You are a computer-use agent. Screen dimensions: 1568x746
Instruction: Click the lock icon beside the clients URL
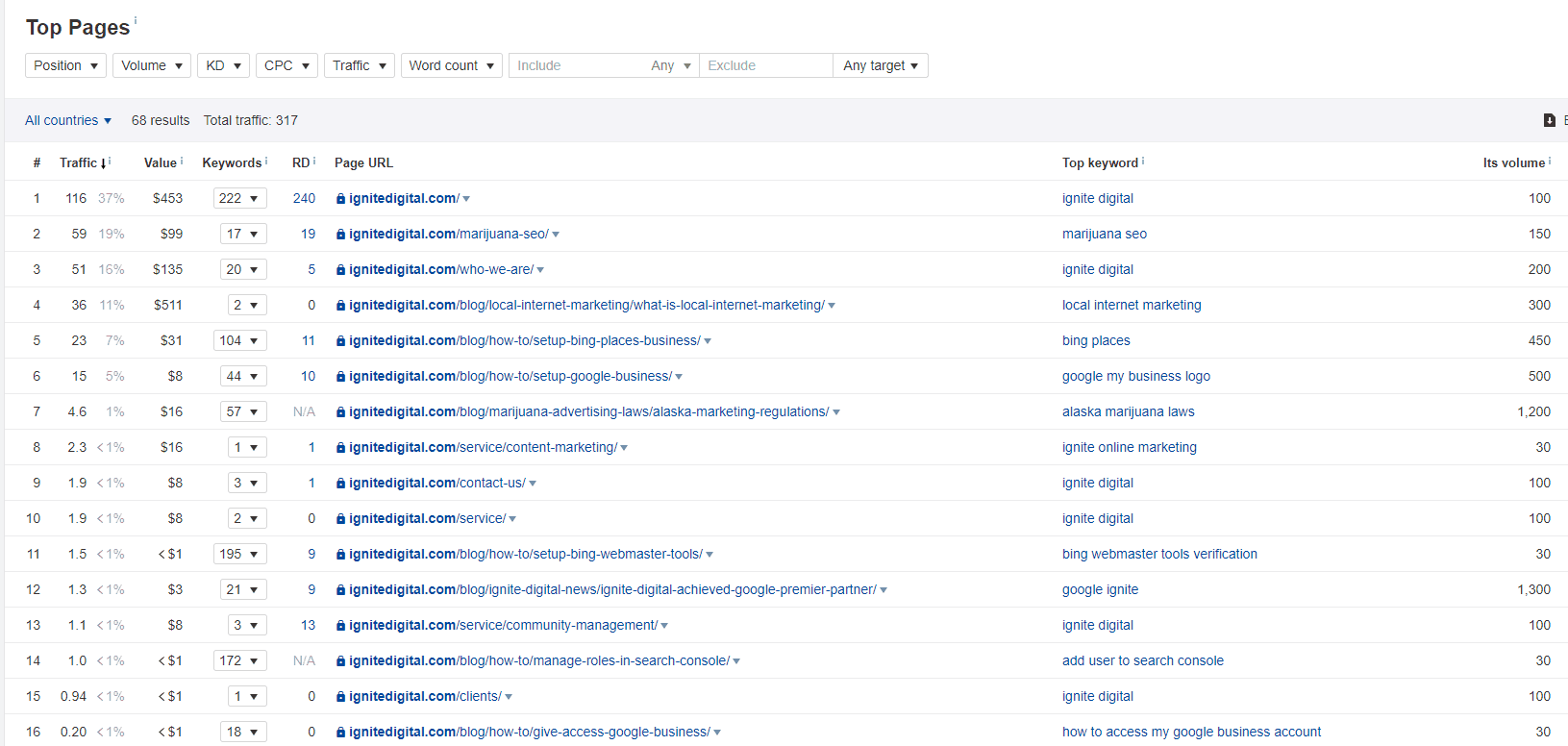(340, 697)
